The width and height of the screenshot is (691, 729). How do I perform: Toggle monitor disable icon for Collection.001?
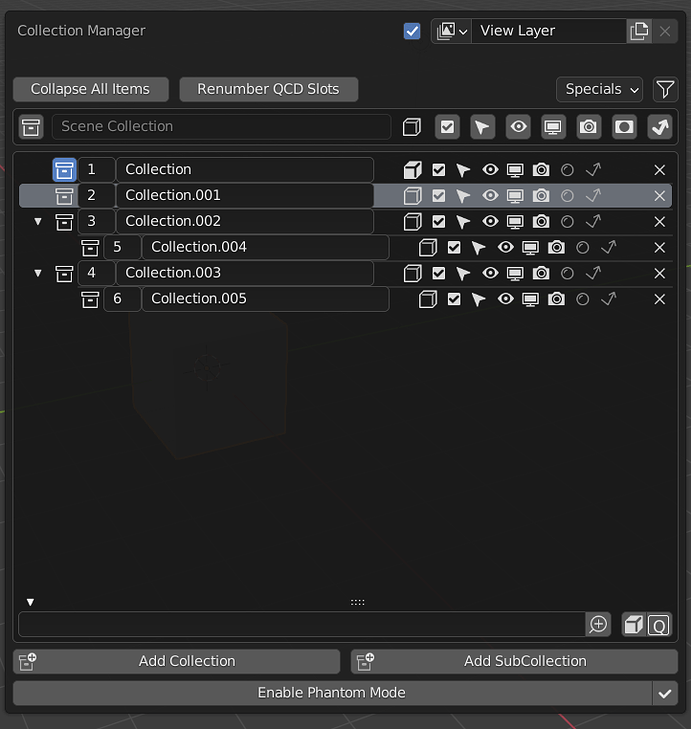point(515,196)
